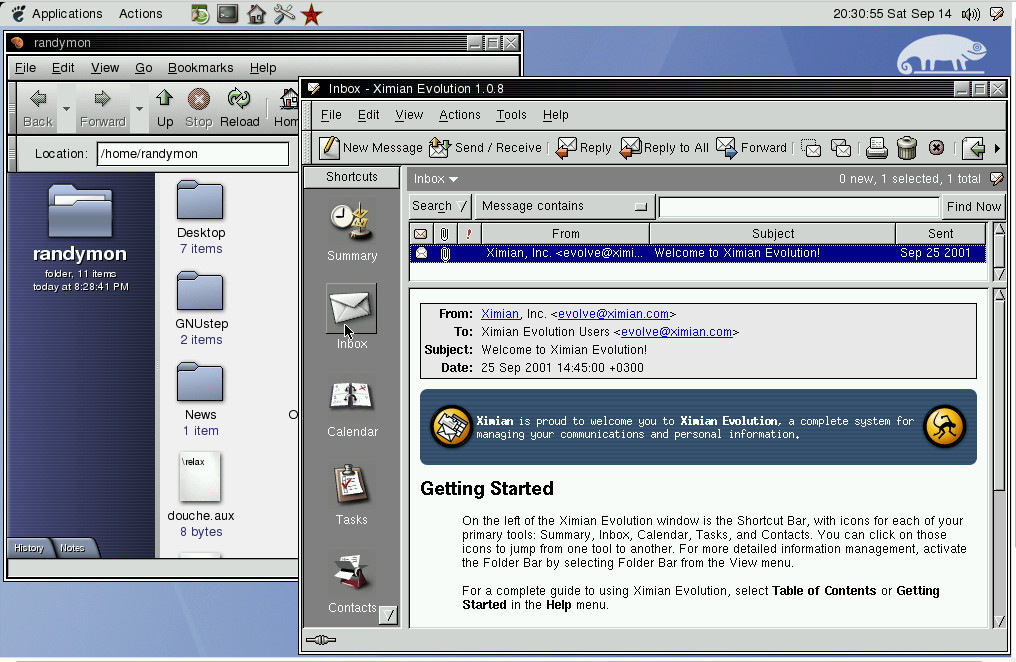Click the message preview vertical scrollbar
This screenshot has width=1016, height=662.
tap(999, 458)
